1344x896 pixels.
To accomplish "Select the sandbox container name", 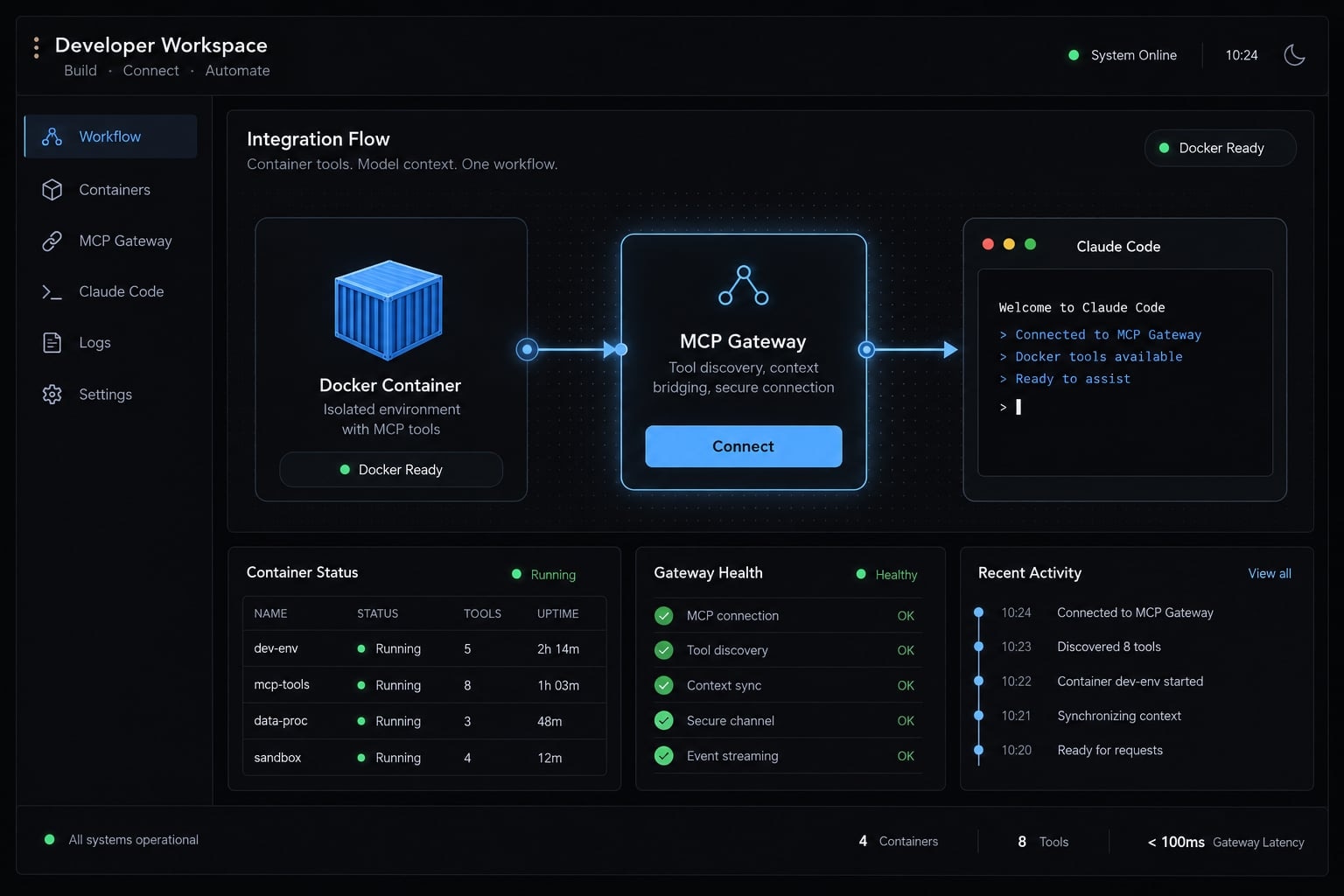I will pyautogui.click(x=277, y=758).
